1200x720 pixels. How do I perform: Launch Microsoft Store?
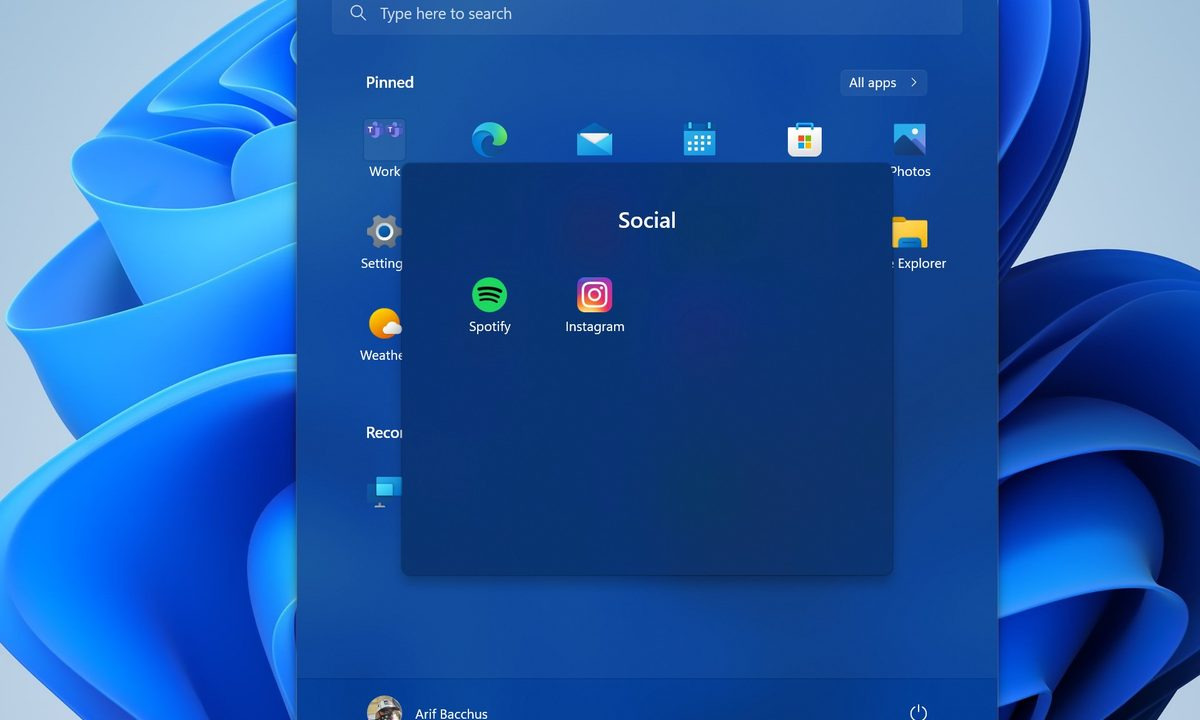(x=805, y=140)
